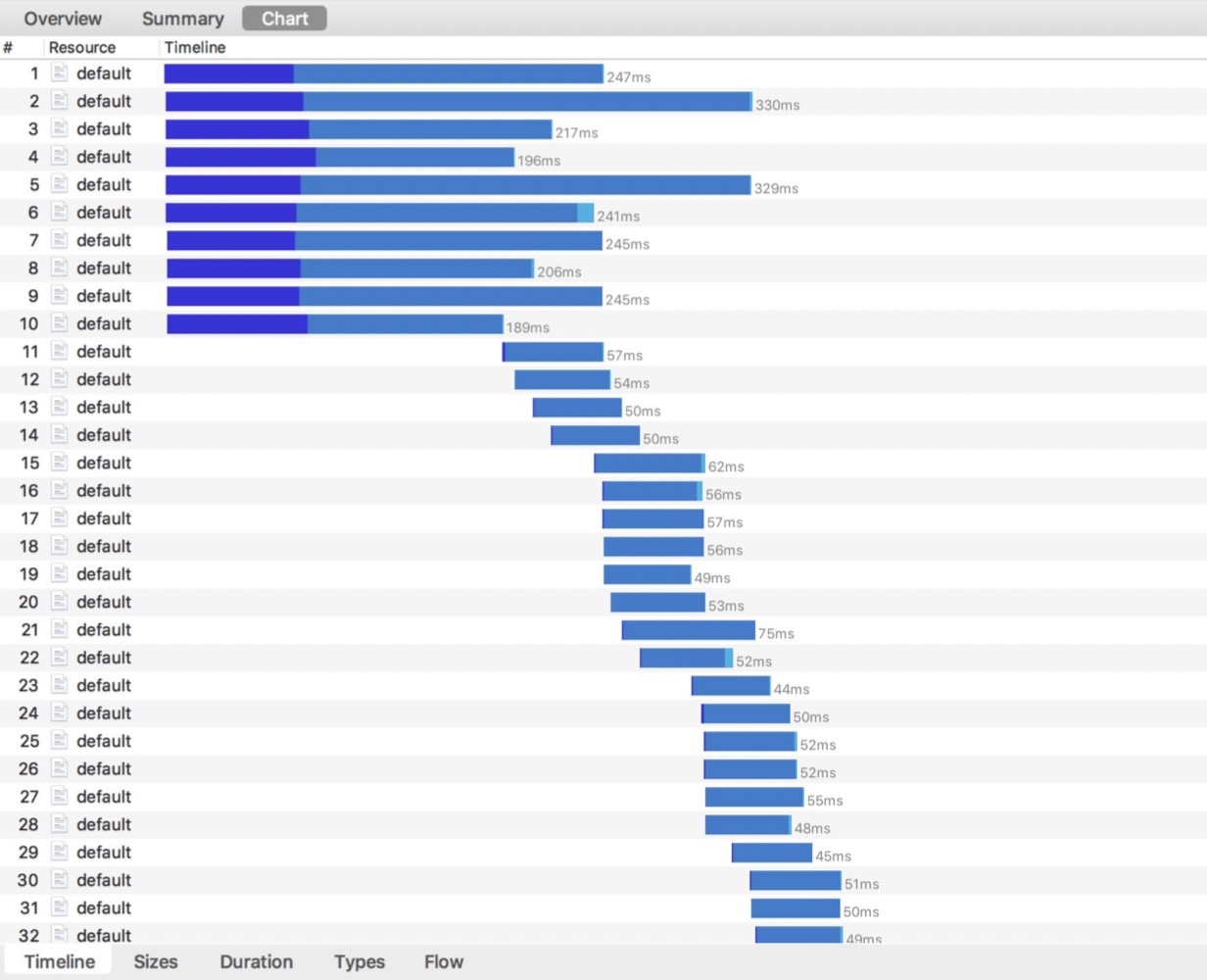The height and width of the screenshot is (980, 1207).
Task: Select the "217ms" duration label
Action: tap(576, 132)
